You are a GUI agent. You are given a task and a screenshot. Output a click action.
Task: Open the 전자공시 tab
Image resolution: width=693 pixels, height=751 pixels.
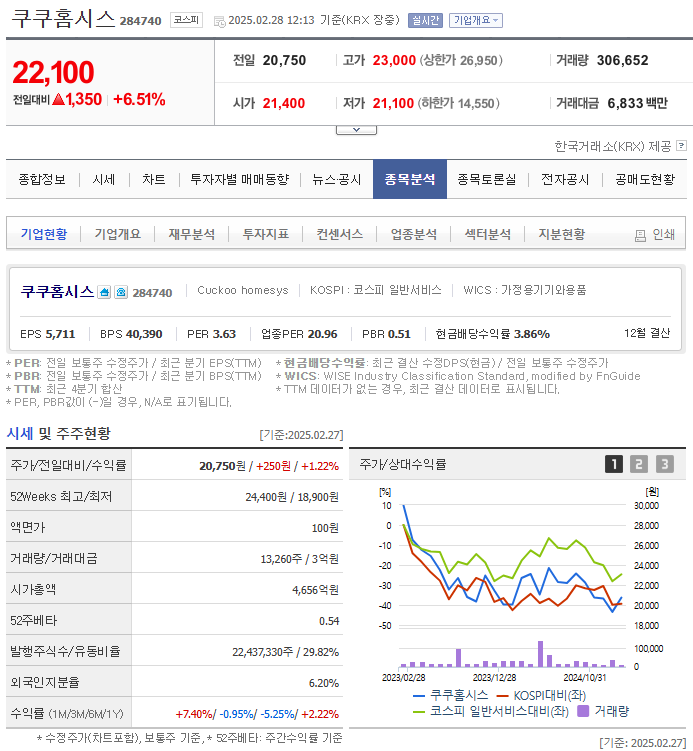coord(565,179)
